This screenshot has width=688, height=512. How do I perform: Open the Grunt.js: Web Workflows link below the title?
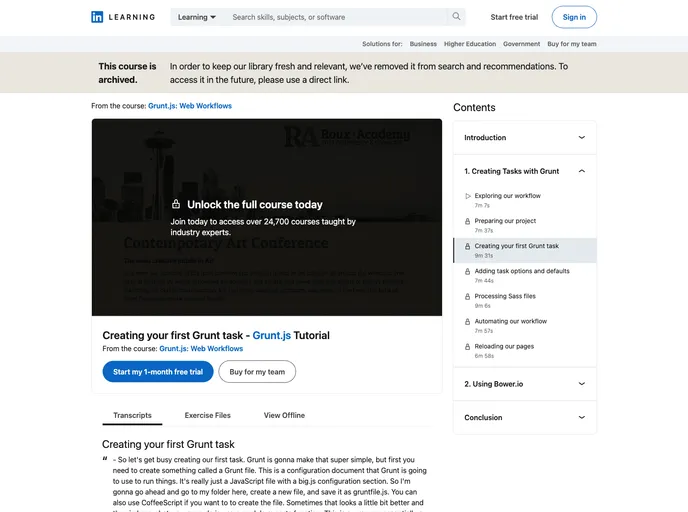201,348
